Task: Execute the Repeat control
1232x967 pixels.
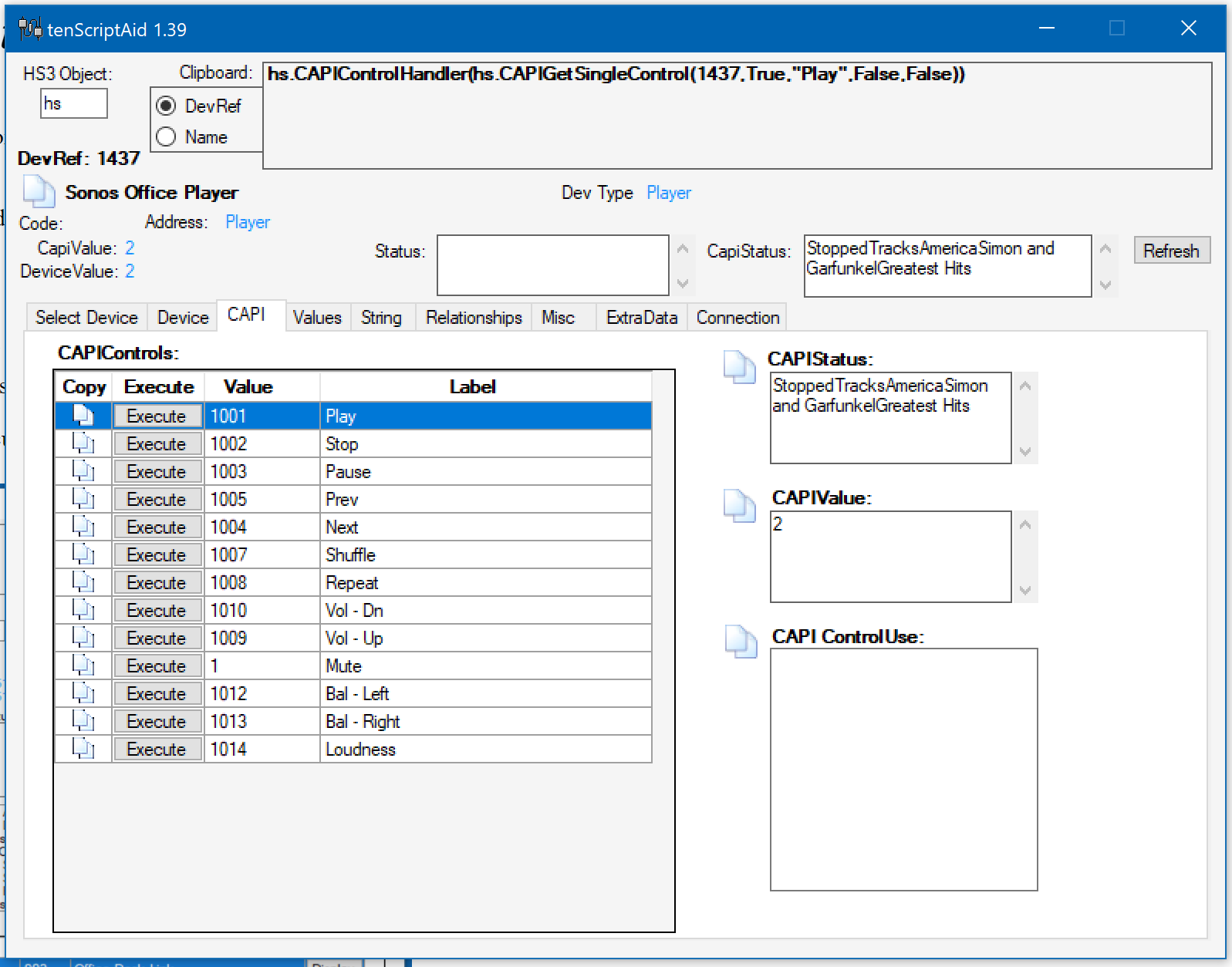Action: click(157, 583)
